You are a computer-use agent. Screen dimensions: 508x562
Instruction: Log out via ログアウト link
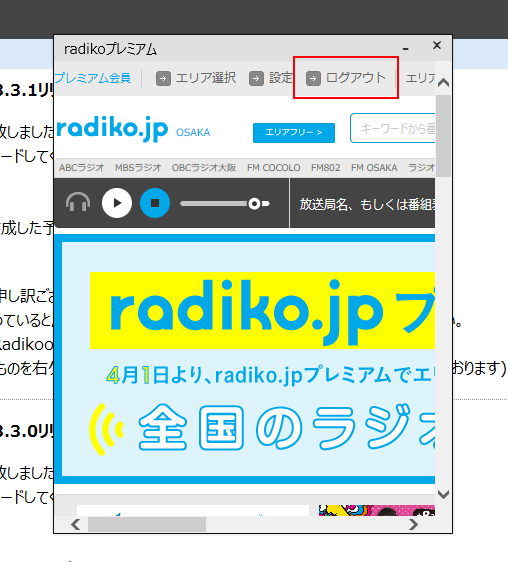(356, 78)
